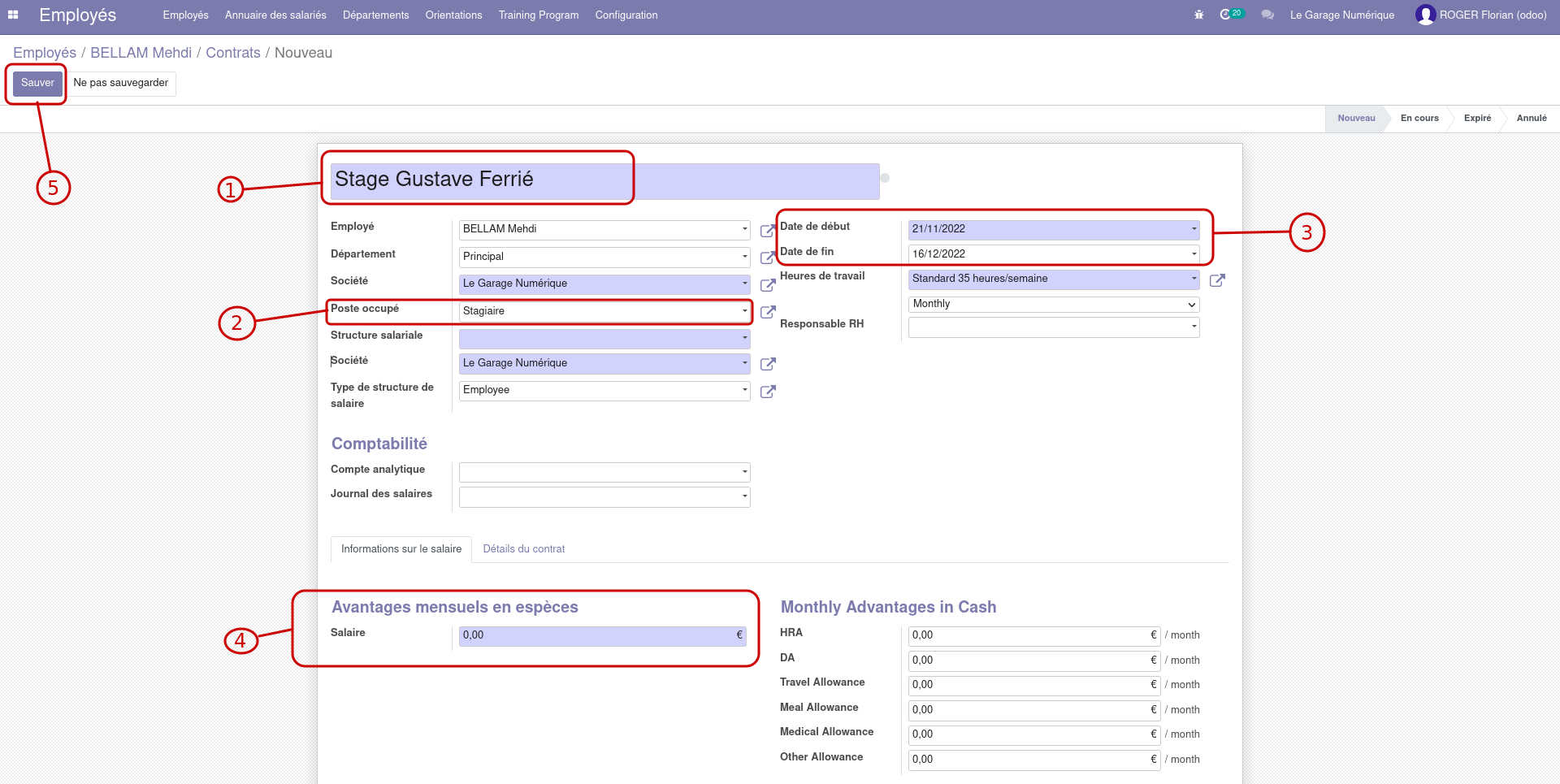This screenshot has width=1560, height=784.
Task: Open external link for Poste occupé Stagiaire
Action: (767, 312)
